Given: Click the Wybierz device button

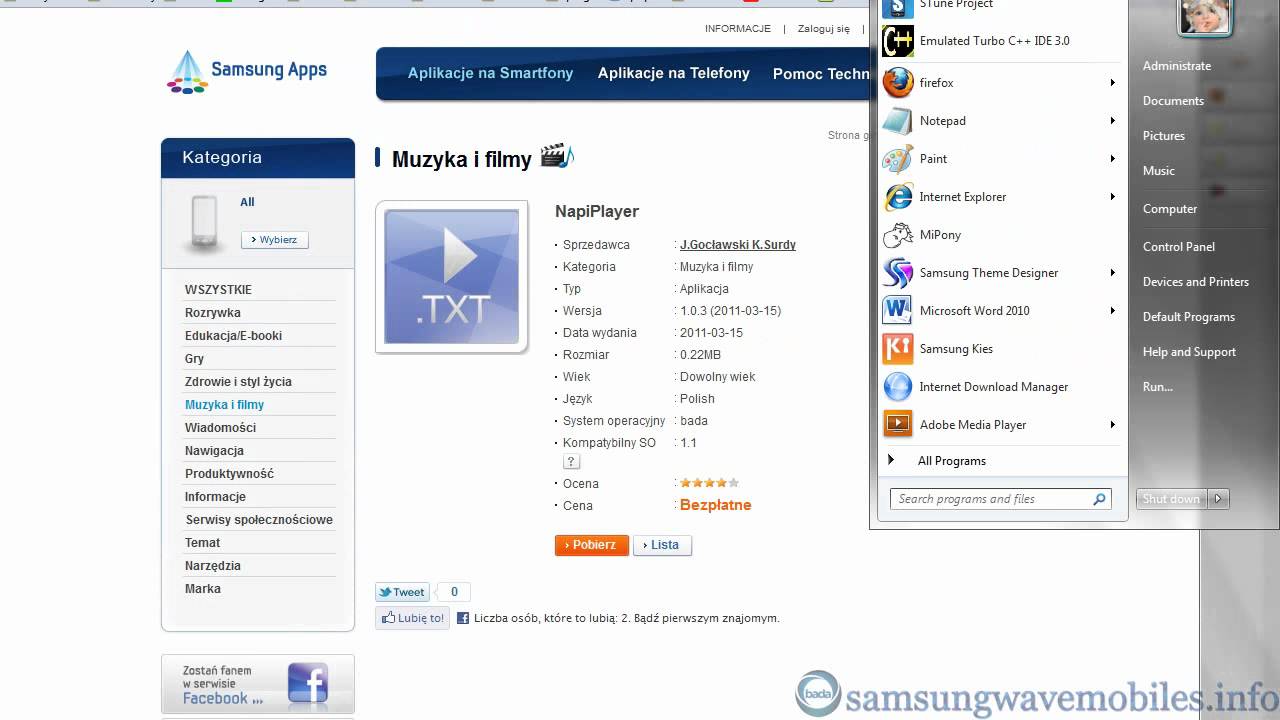Looking at the screenshot, I should [x=275, y=240].
